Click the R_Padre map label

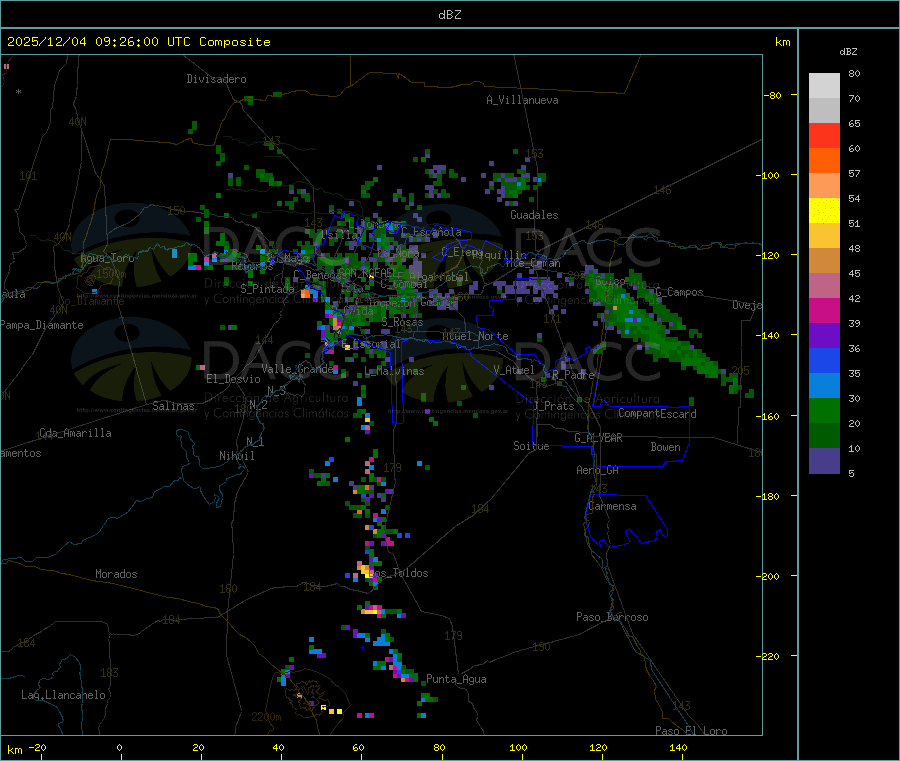(573, 375)
